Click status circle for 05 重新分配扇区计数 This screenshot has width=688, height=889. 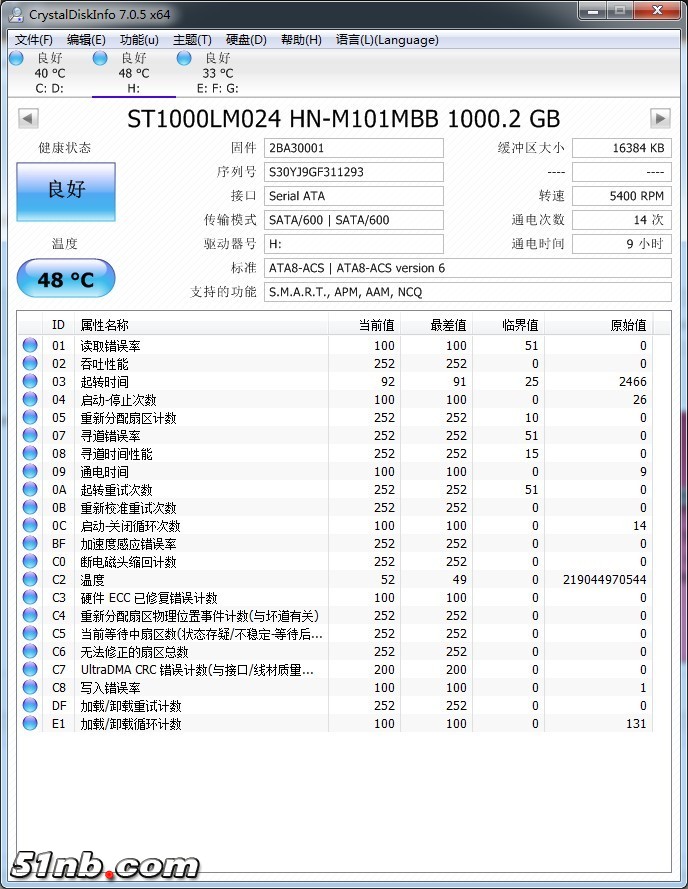[30, 417]
